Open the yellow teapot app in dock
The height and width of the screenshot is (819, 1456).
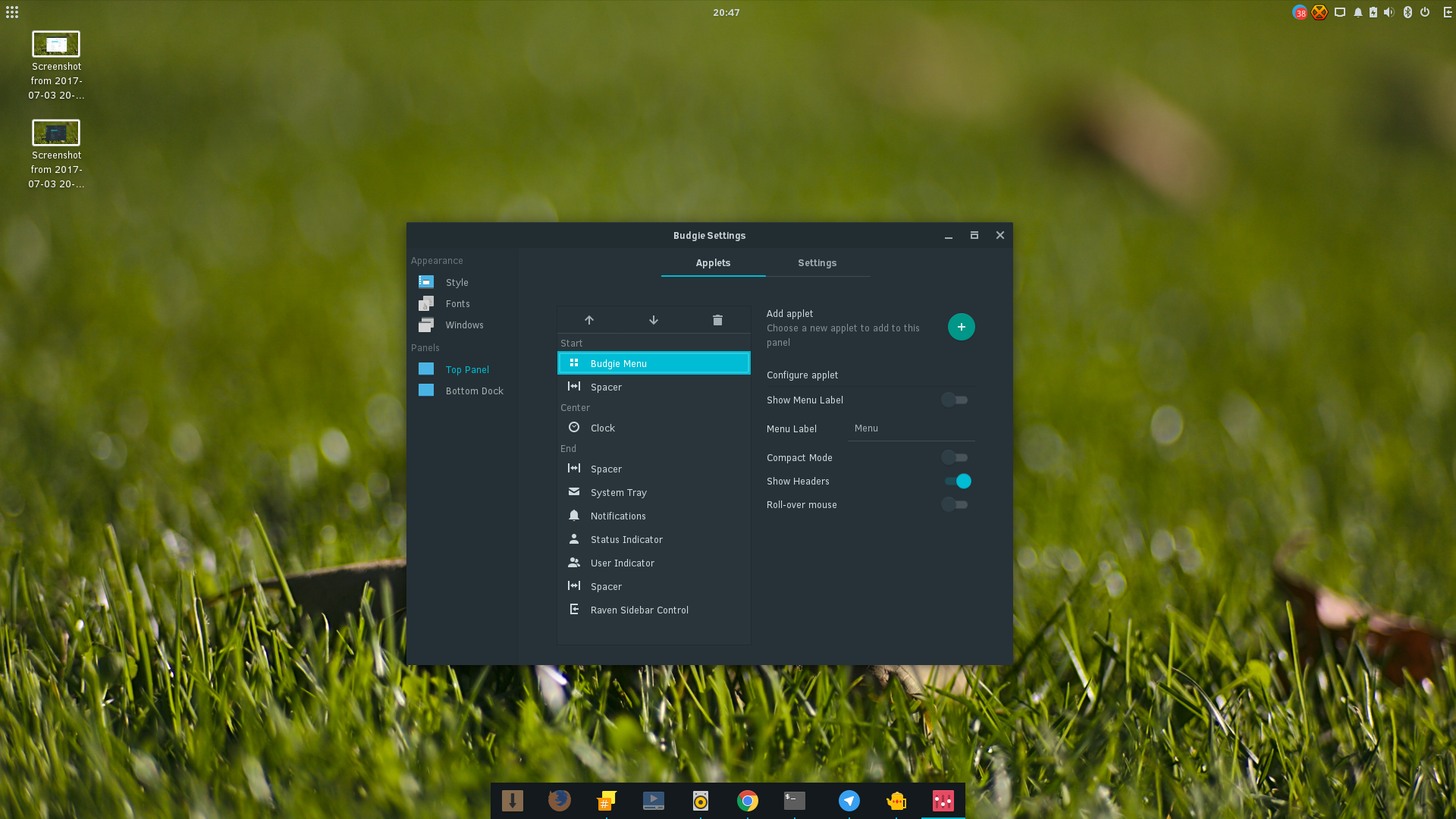pos(896,801)
